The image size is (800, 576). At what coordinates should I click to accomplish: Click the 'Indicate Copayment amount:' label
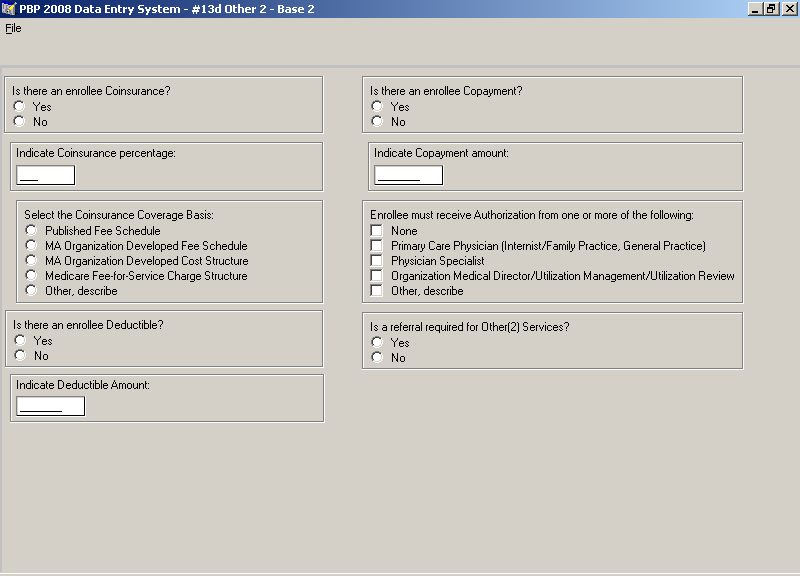(x=441, y=153)
